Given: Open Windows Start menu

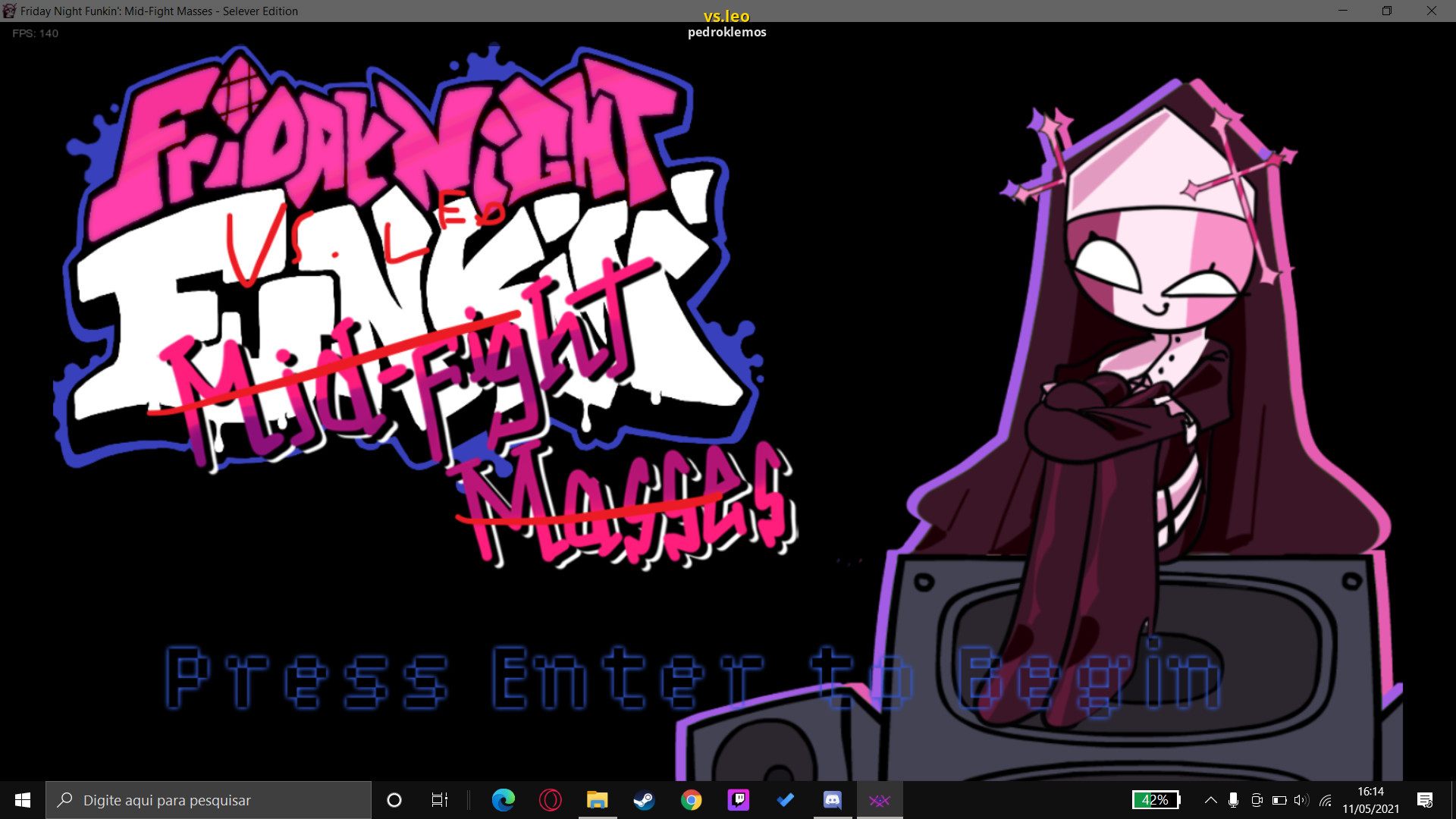Looking at the screenshot, I should (23, 800).
